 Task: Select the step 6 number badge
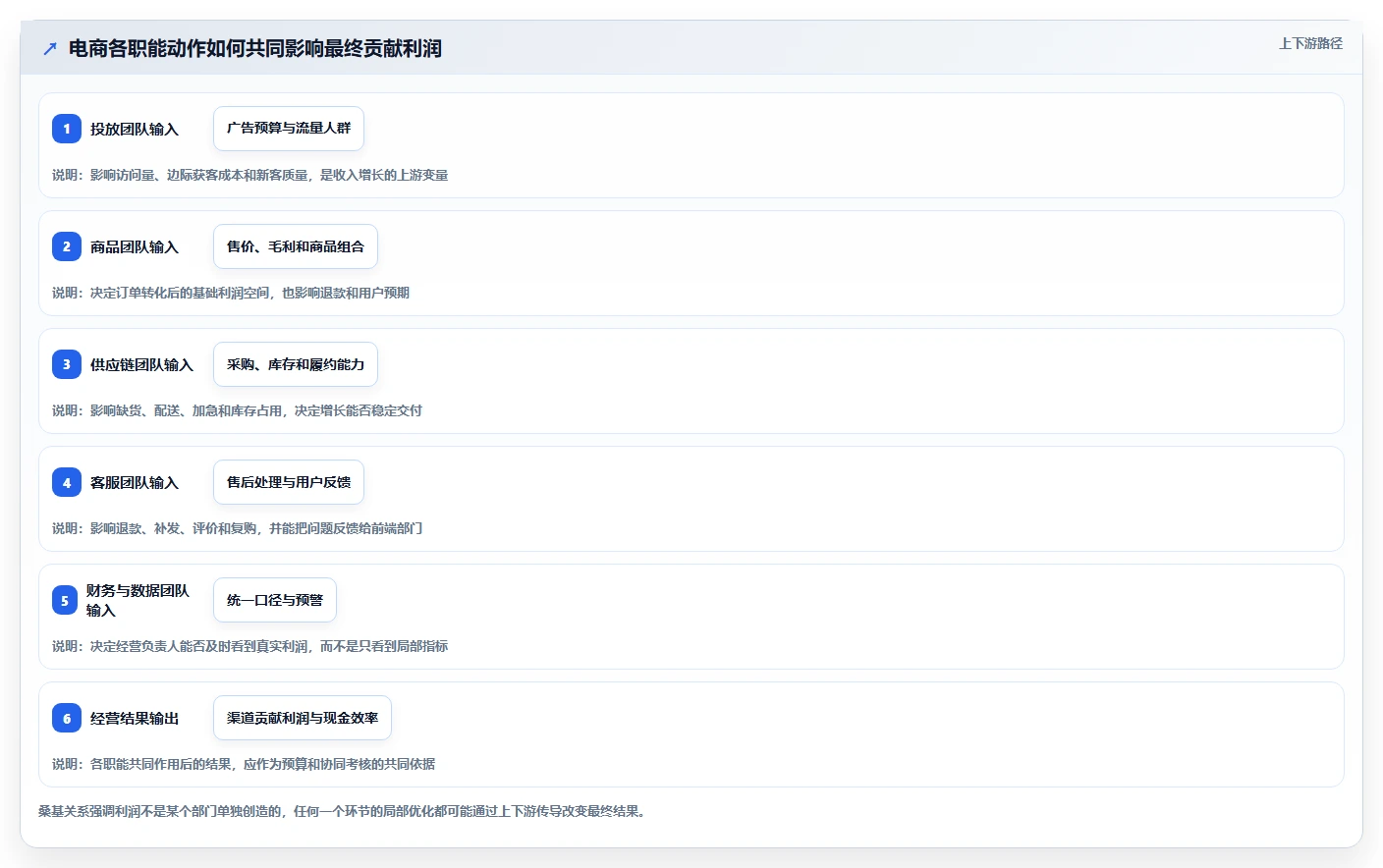point(67,718)
